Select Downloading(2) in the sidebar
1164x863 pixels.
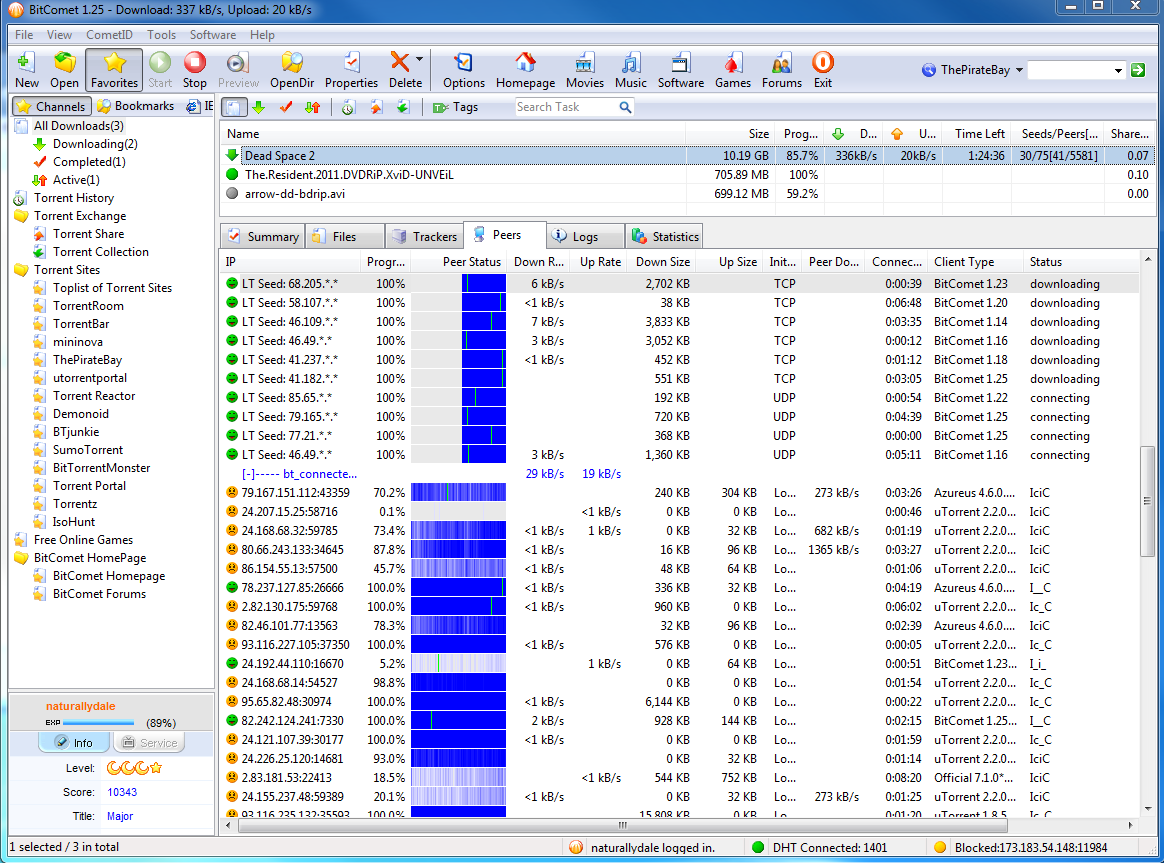tap(95, 144)
